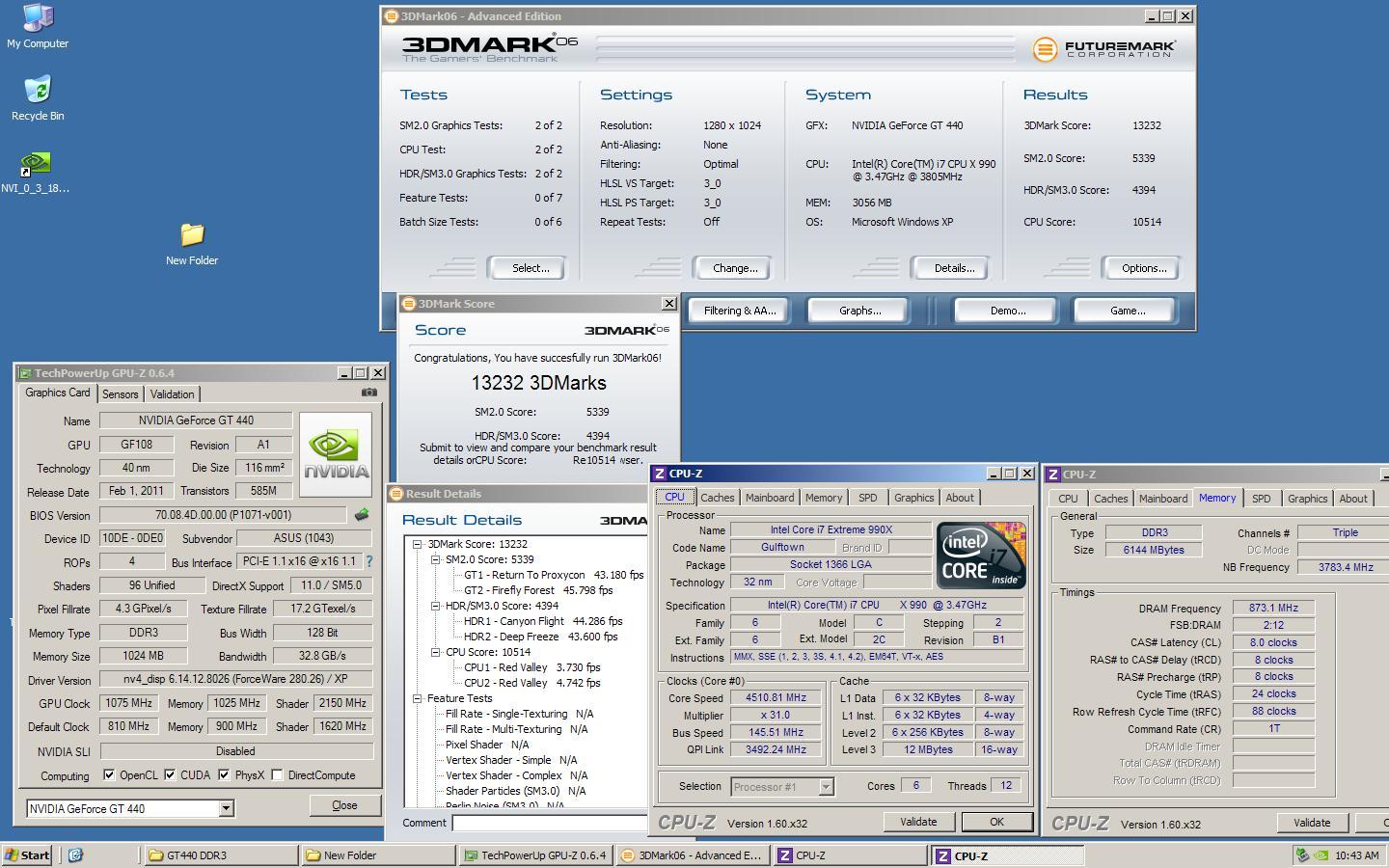The height and width of the screenshot is (868, 1389).
Task: Open NVI_0_3_18 NVIDIA shortcut icon
Action: (x=35, y=171)
